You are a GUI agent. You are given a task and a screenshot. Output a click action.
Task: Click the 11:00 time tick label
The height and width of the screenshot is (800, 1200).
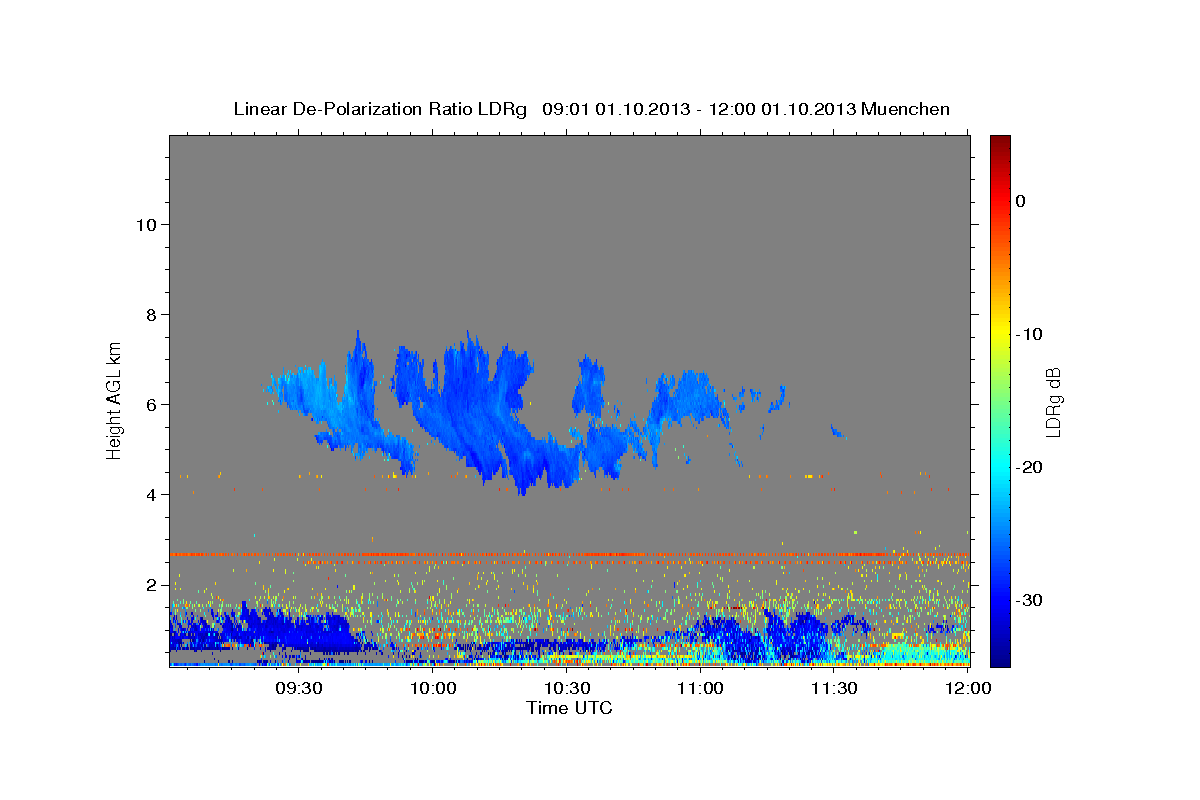[701, 688]
